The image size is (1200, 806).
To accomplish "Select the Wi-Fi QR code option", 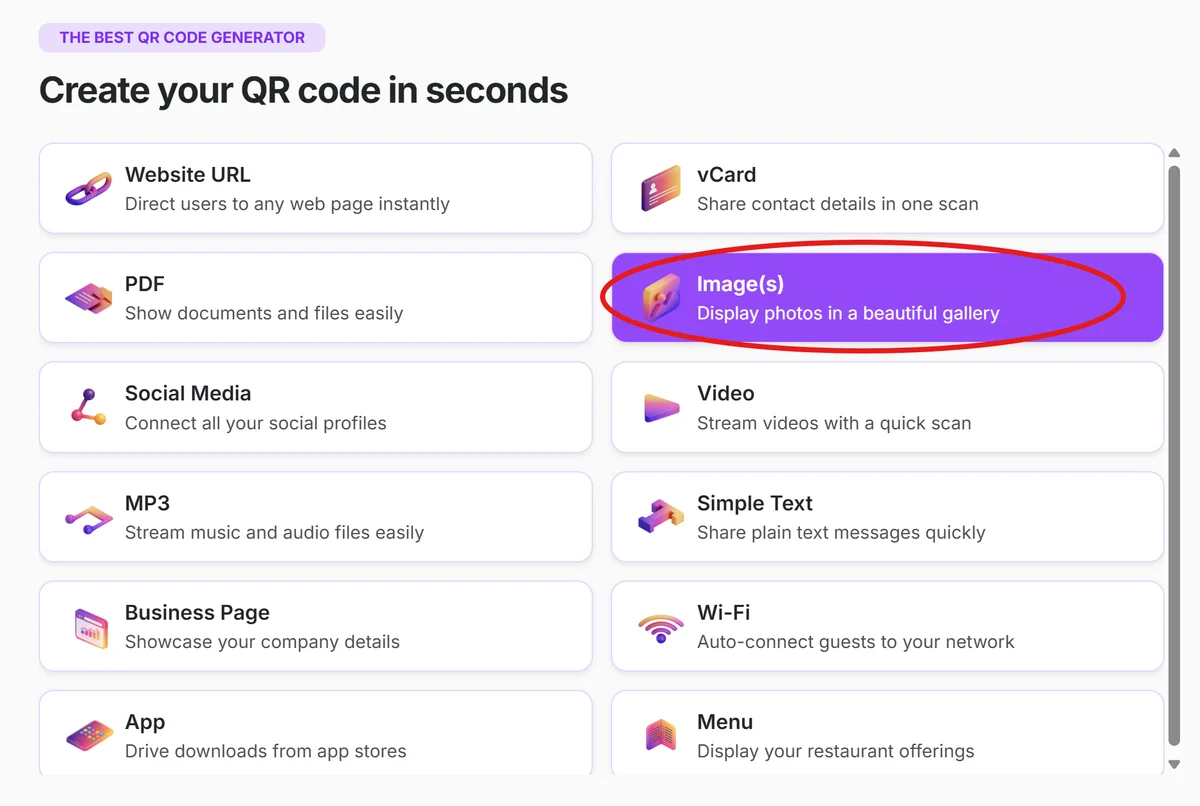I will (x=886, y=626).
